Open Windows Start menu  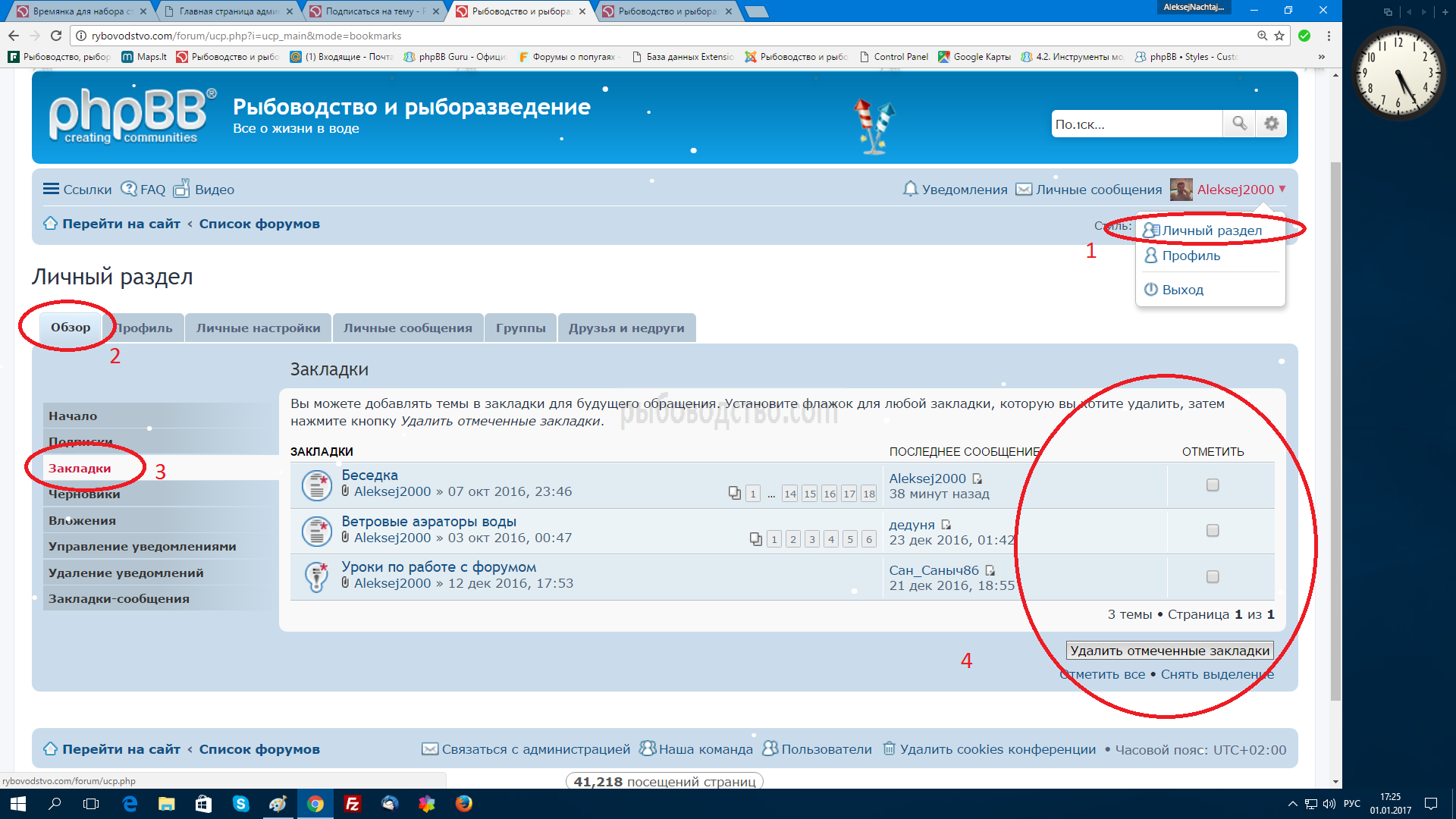(x=18, y=804)
